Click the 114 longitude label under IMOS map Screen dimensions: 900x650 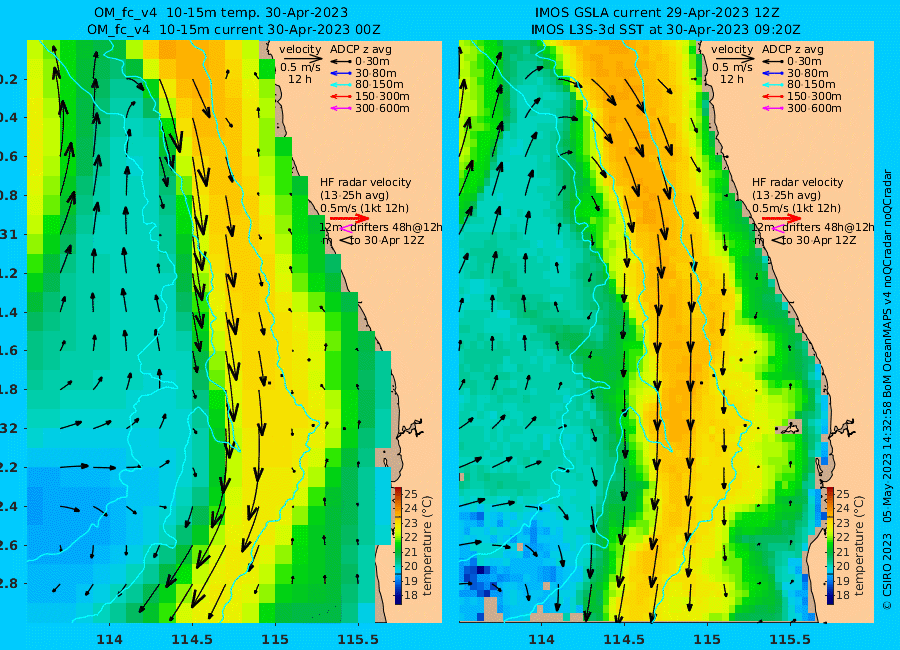point(541,639)
